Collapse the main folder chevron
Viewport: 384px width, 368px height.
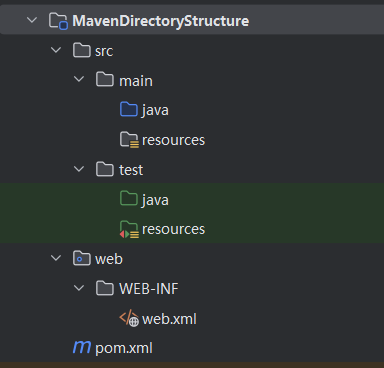click(x=79, y=79)
